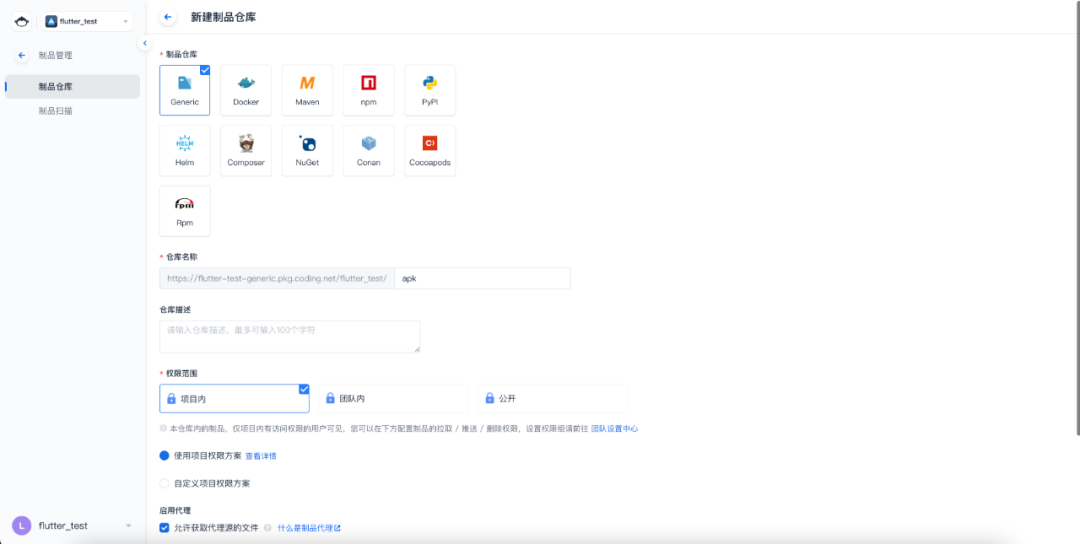Select the 公开 permission scope
1080x544 pixels.
pos(552,398)
